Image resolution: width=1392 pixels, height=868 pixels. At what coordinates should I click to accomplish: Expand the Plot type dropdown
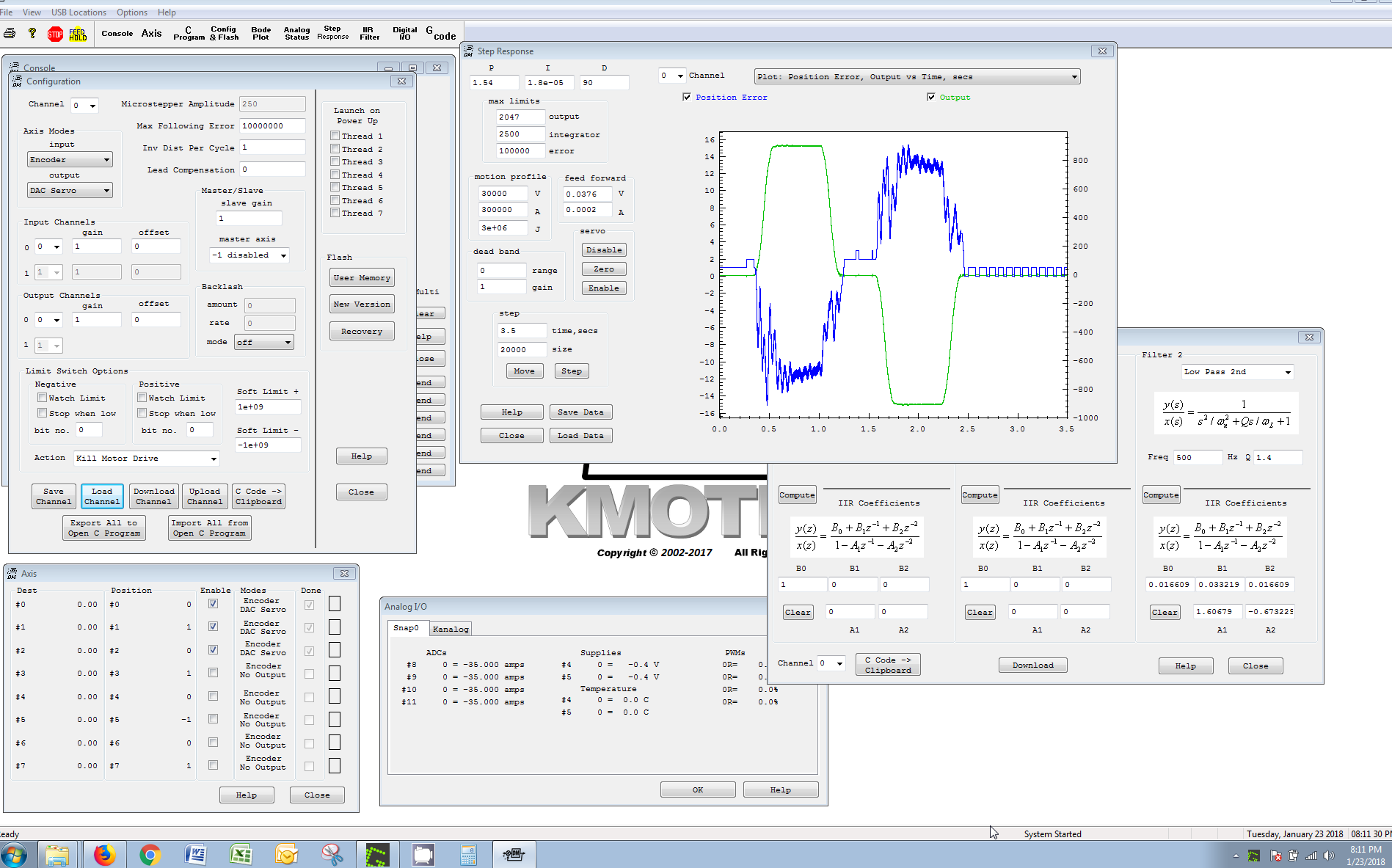(1074, 77)
